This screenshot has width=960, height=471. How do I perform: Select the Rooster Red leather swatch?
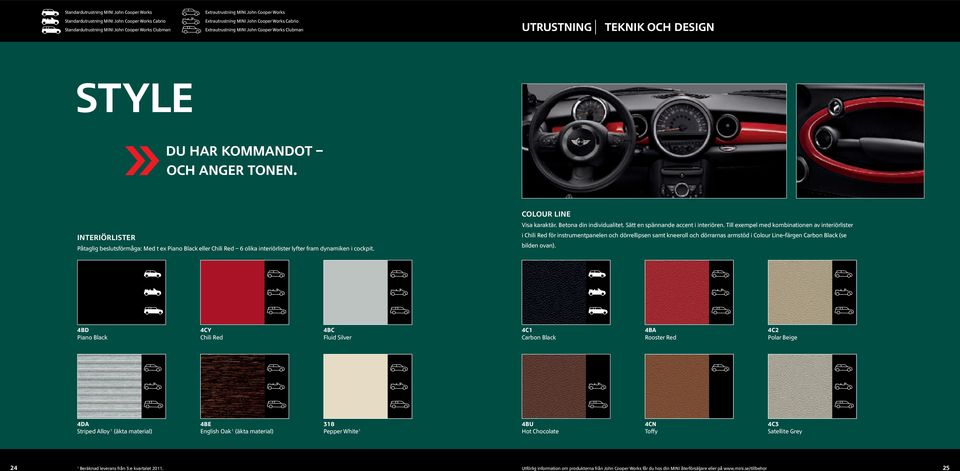[x=689, y=292]
